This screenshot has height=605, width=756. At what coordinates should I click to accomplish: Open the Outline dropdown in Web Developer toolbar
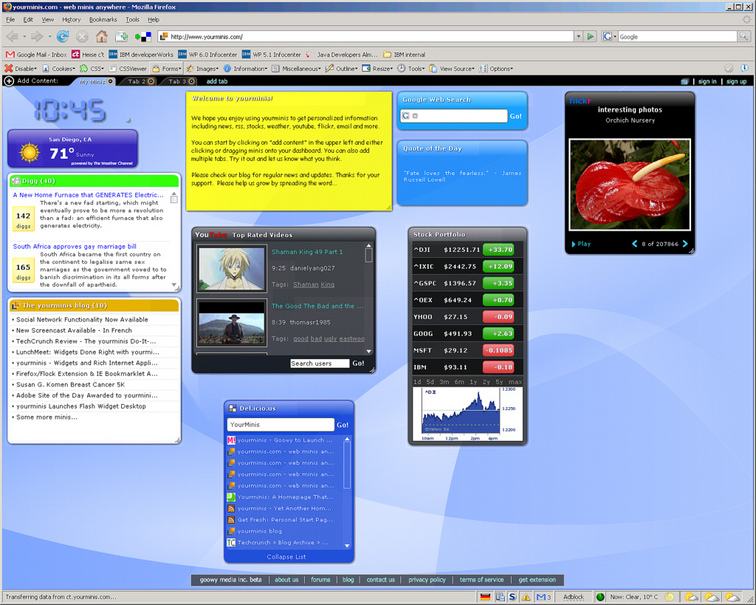(341, 68)
